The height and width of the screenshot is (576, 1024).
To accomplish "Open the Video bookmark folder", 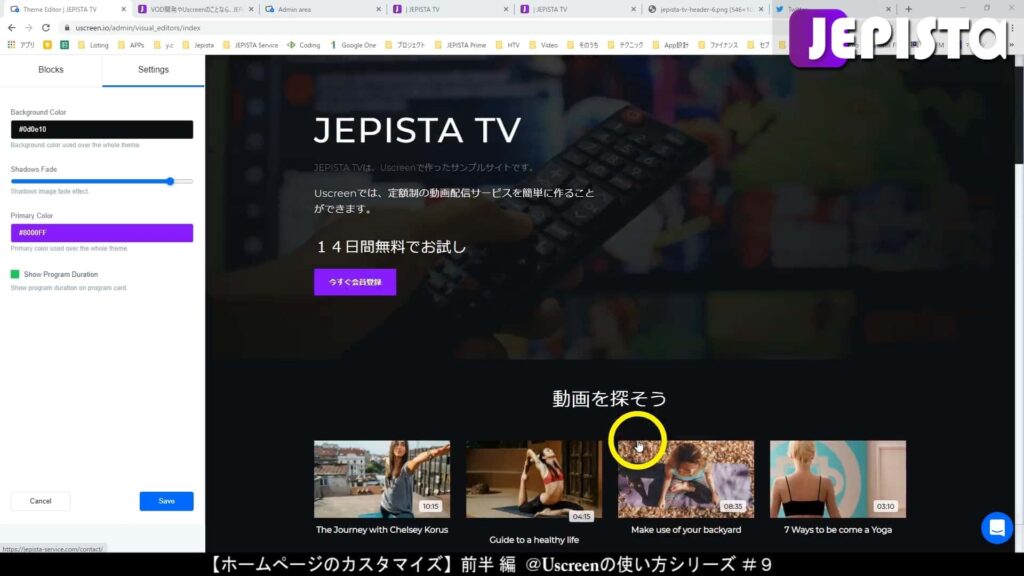I will tap(543, 45).
